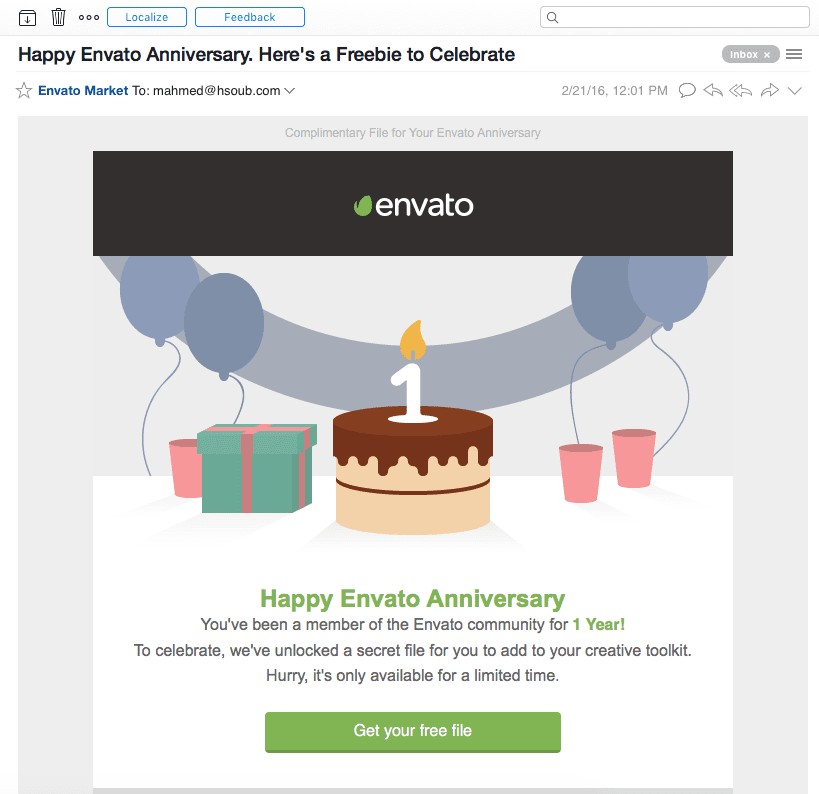Remove the Inbox tag using its x
Screen dimensions: 819x794
[x=767, y=55]
